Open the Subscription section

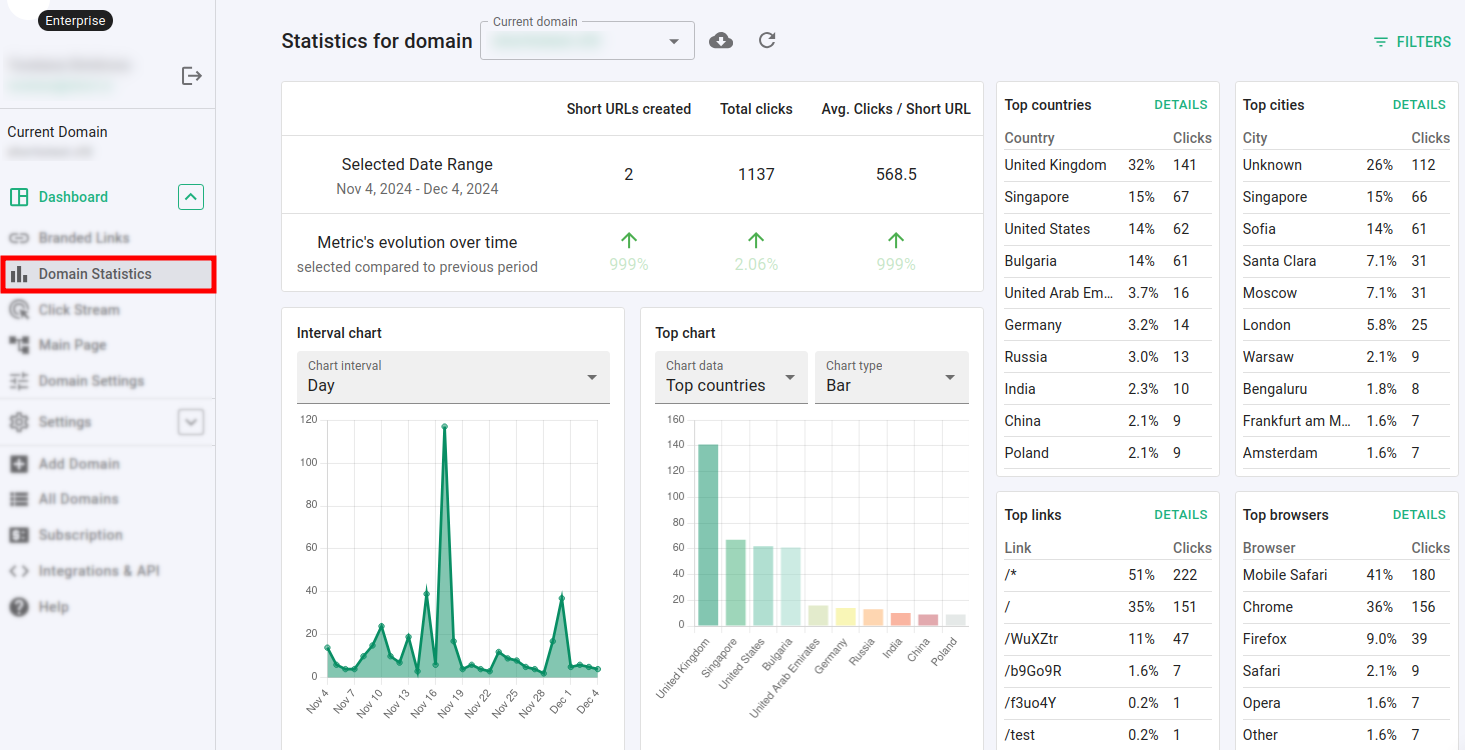pyautogui.click(x=79, y=535)
